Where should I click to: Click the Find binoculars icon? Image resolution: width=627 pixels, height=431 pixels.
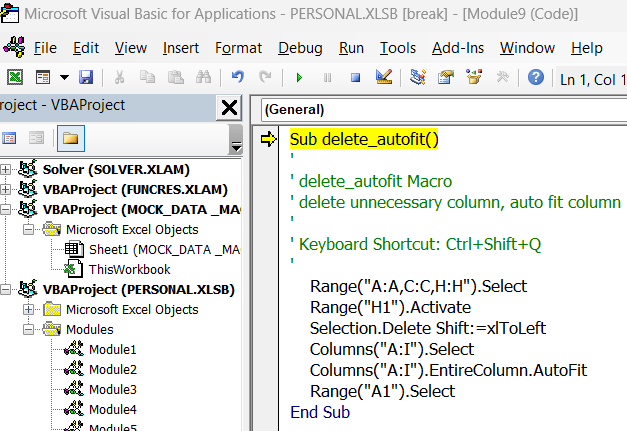(203, 77)
